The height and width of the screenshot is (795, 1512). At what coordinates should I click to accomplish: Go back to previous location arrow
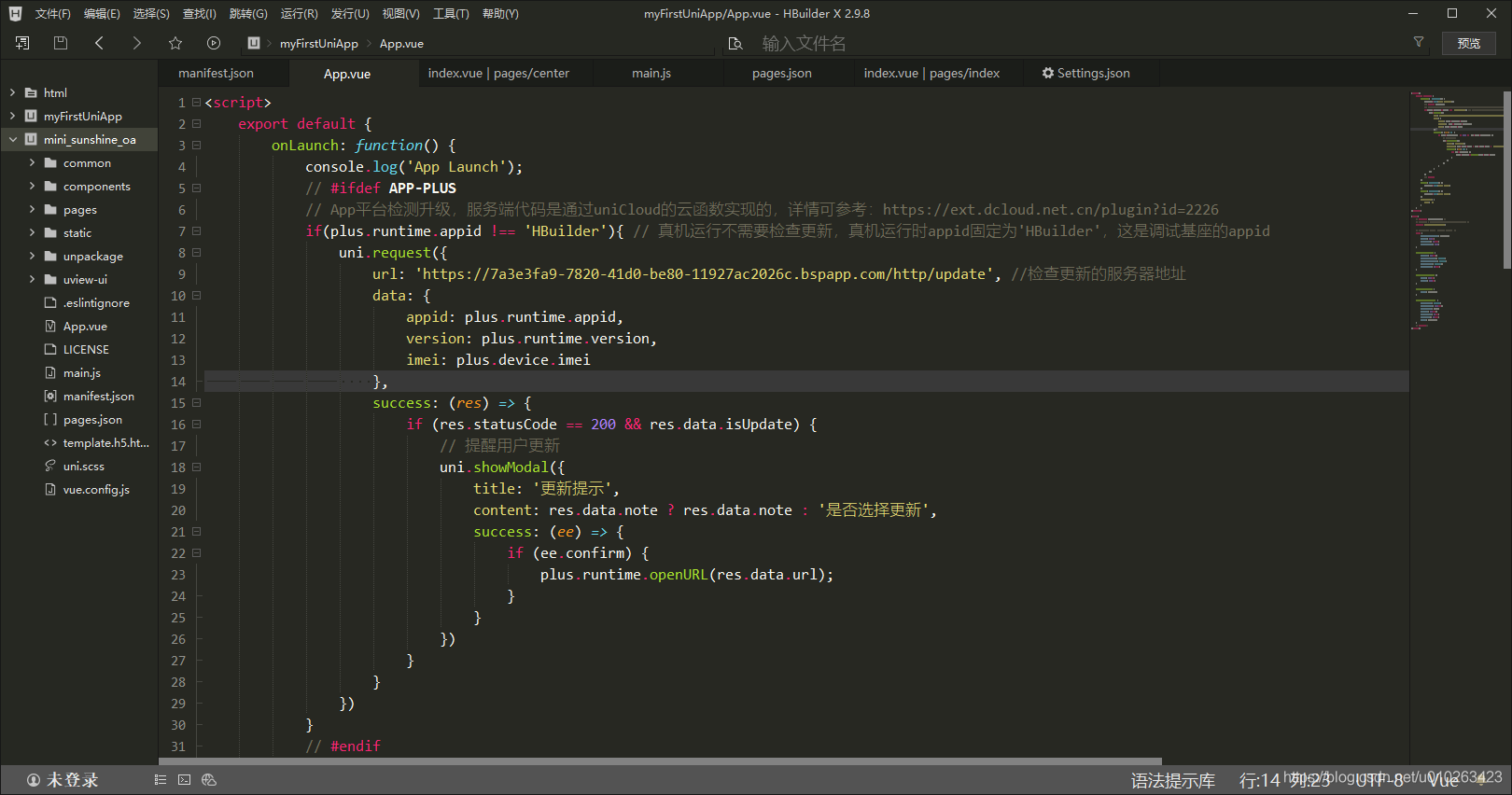click(99, 43)
